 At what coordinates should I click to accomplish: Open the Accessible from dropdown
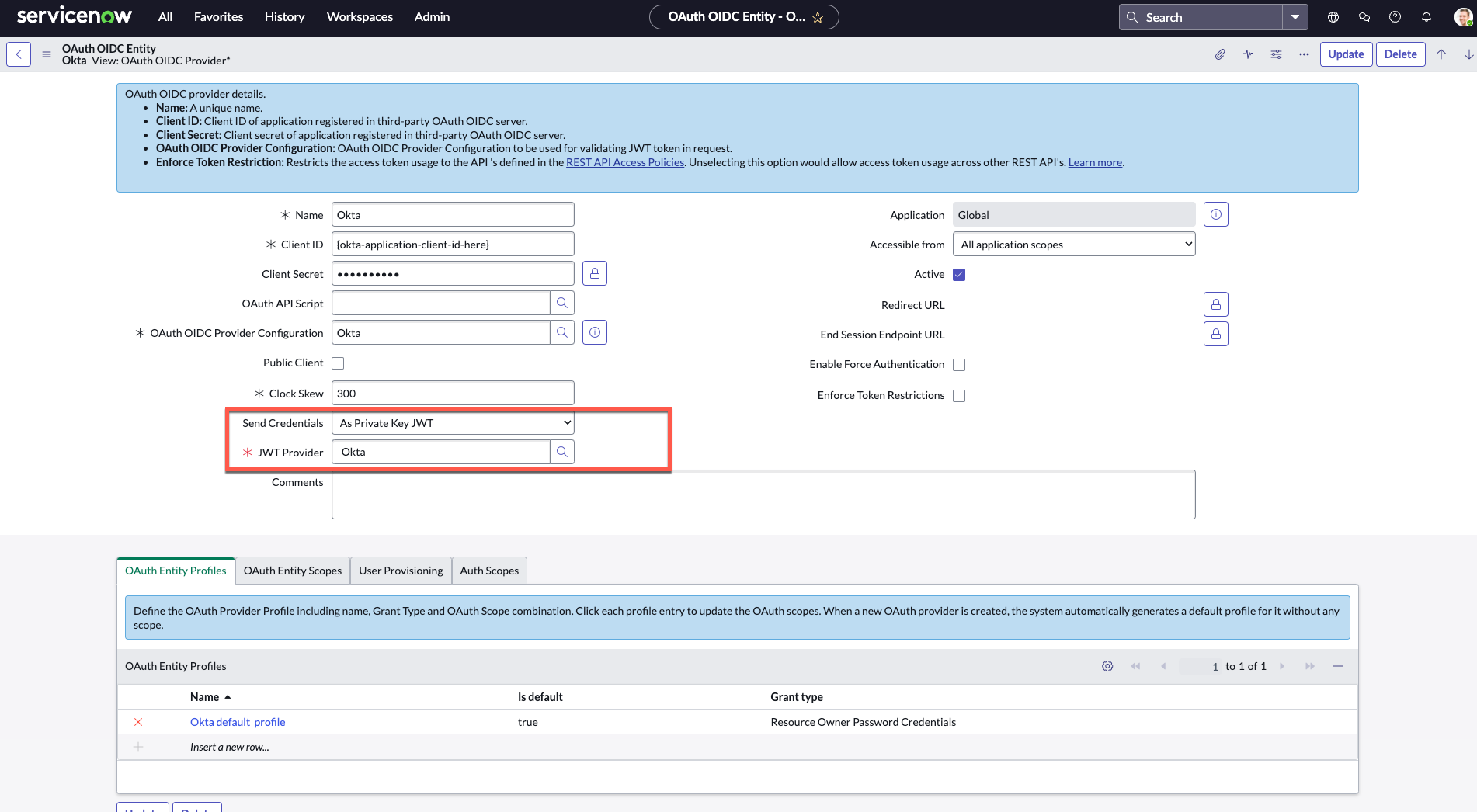[1074, 245]
